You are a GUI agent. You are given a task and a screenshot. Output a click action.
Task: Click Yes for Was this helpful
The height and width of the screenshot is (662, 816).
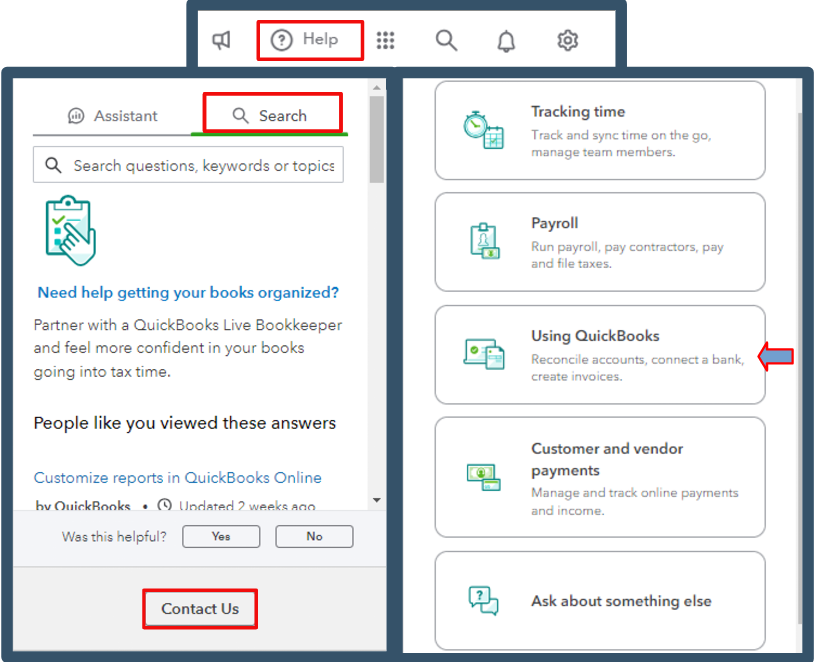pos(221,537)
